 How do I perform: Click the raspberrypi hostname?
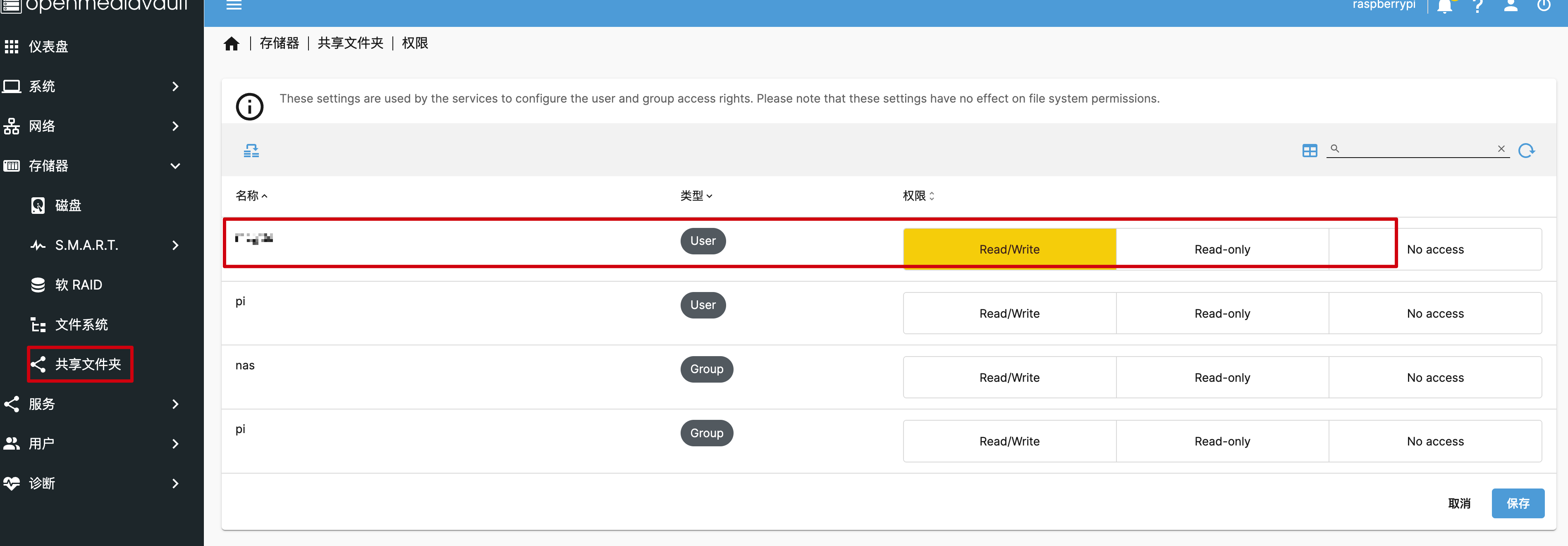coord(1384,5)
